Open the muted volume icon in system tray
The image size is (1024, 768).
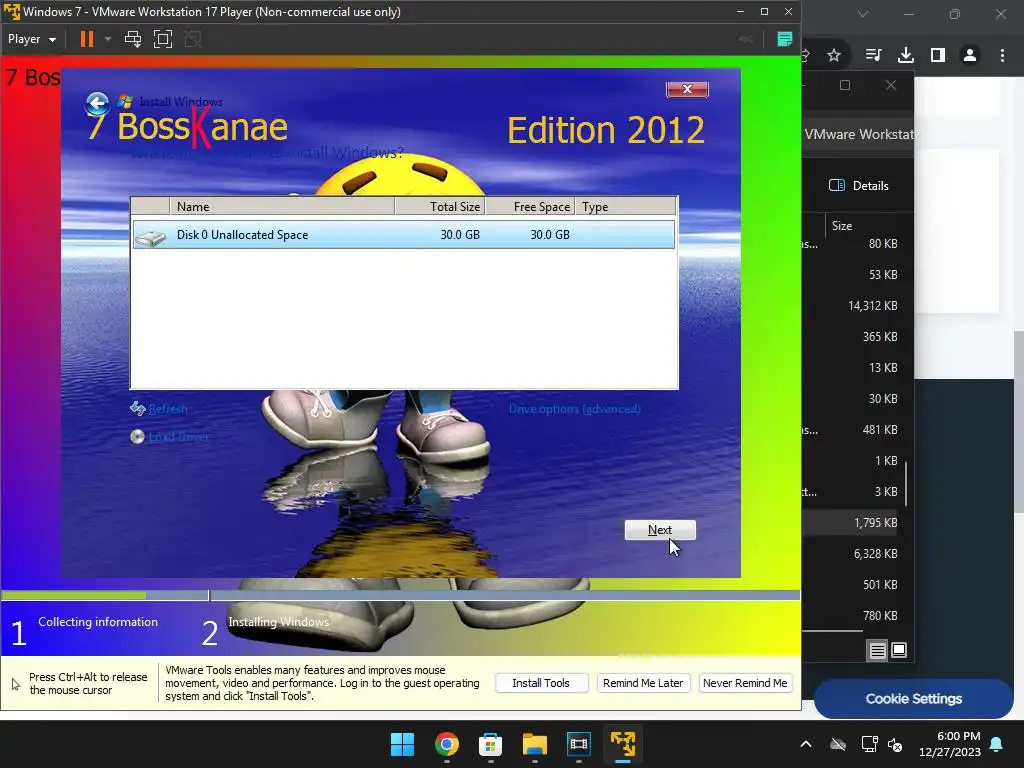tap(895, 744)
